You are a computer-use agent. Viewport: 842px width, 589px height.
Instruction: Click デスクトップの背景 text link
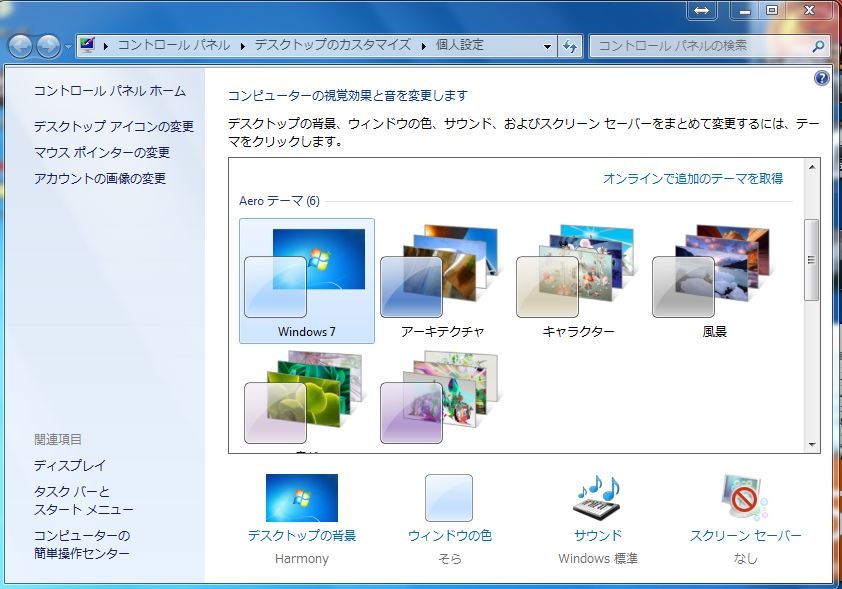coord(302,535)
